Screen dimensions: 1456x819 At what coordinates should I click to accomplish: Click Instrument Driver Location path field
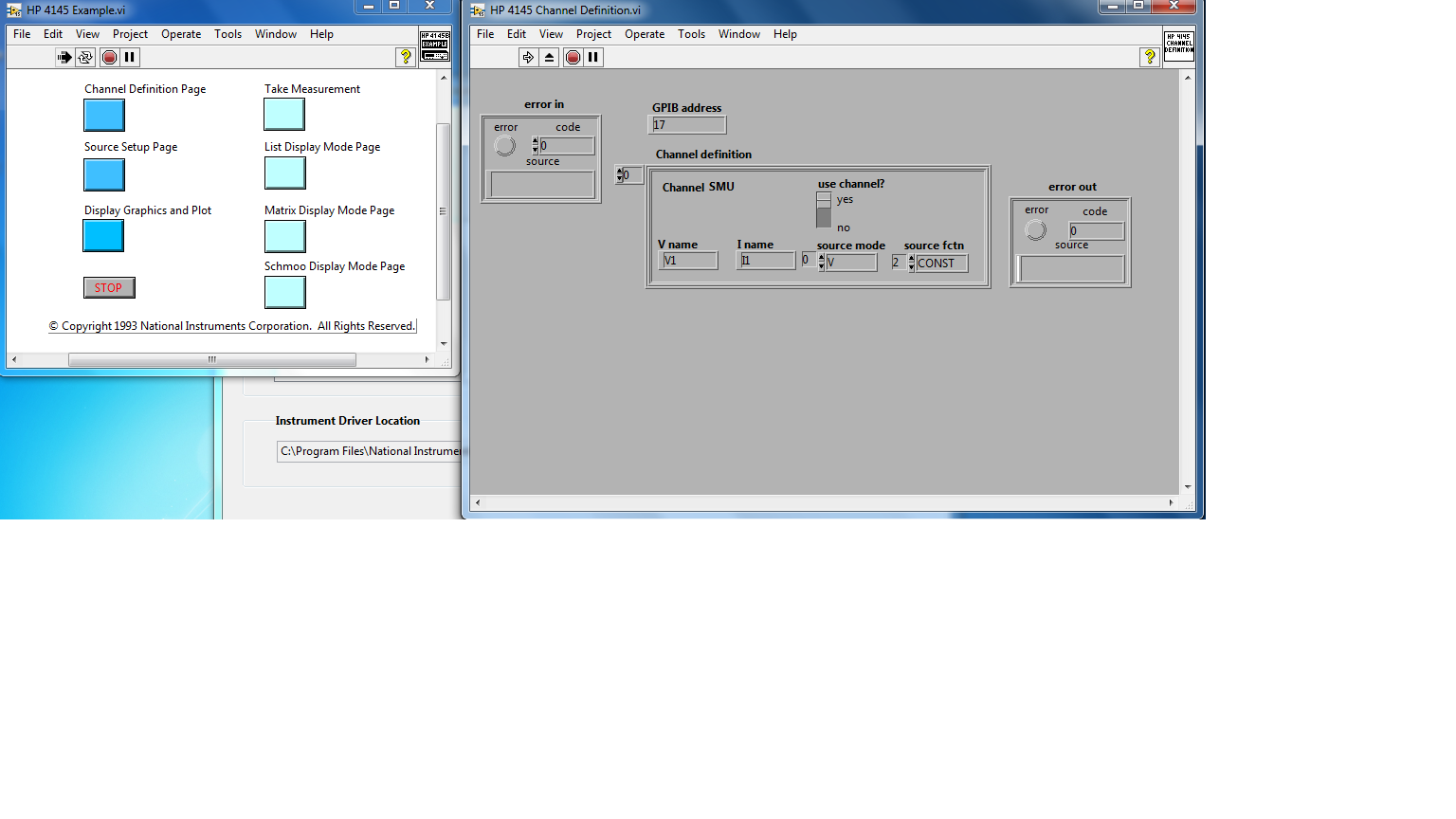coord(369,451)
